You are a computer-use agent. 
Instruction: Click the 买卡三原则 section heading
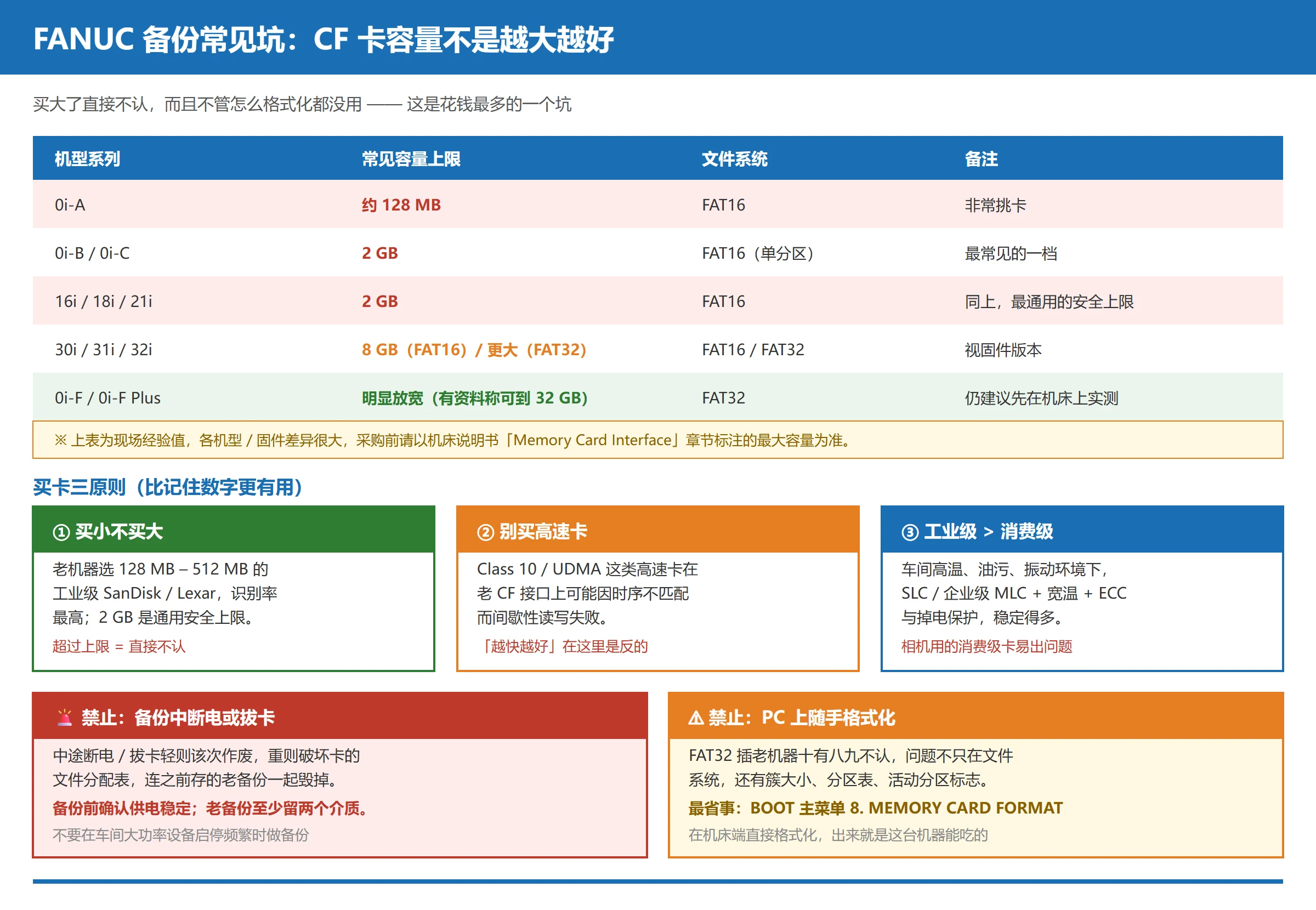click(x=168, y=487)
